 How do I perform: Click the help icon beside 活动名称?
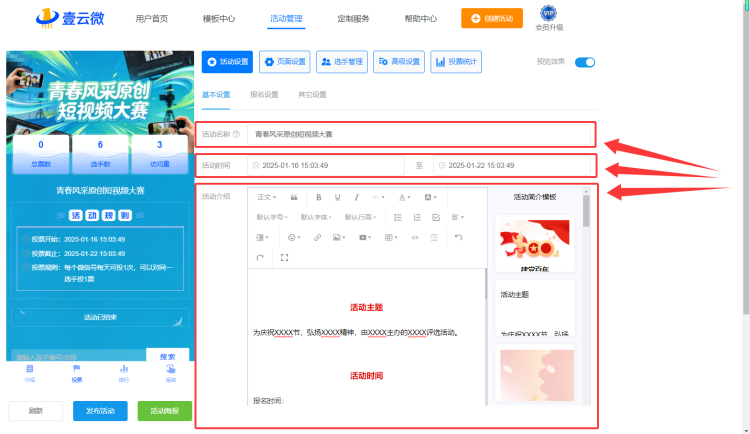coord(236,134)
